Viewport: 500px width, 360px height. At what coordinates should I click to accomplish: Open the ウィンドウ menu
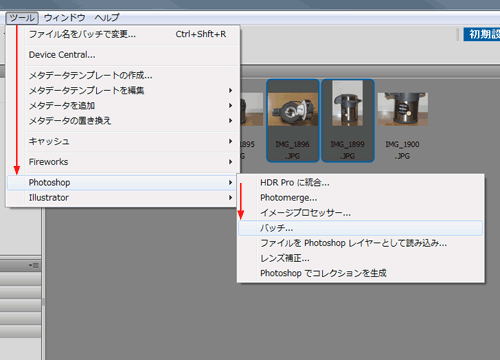(x=65, y=18)
